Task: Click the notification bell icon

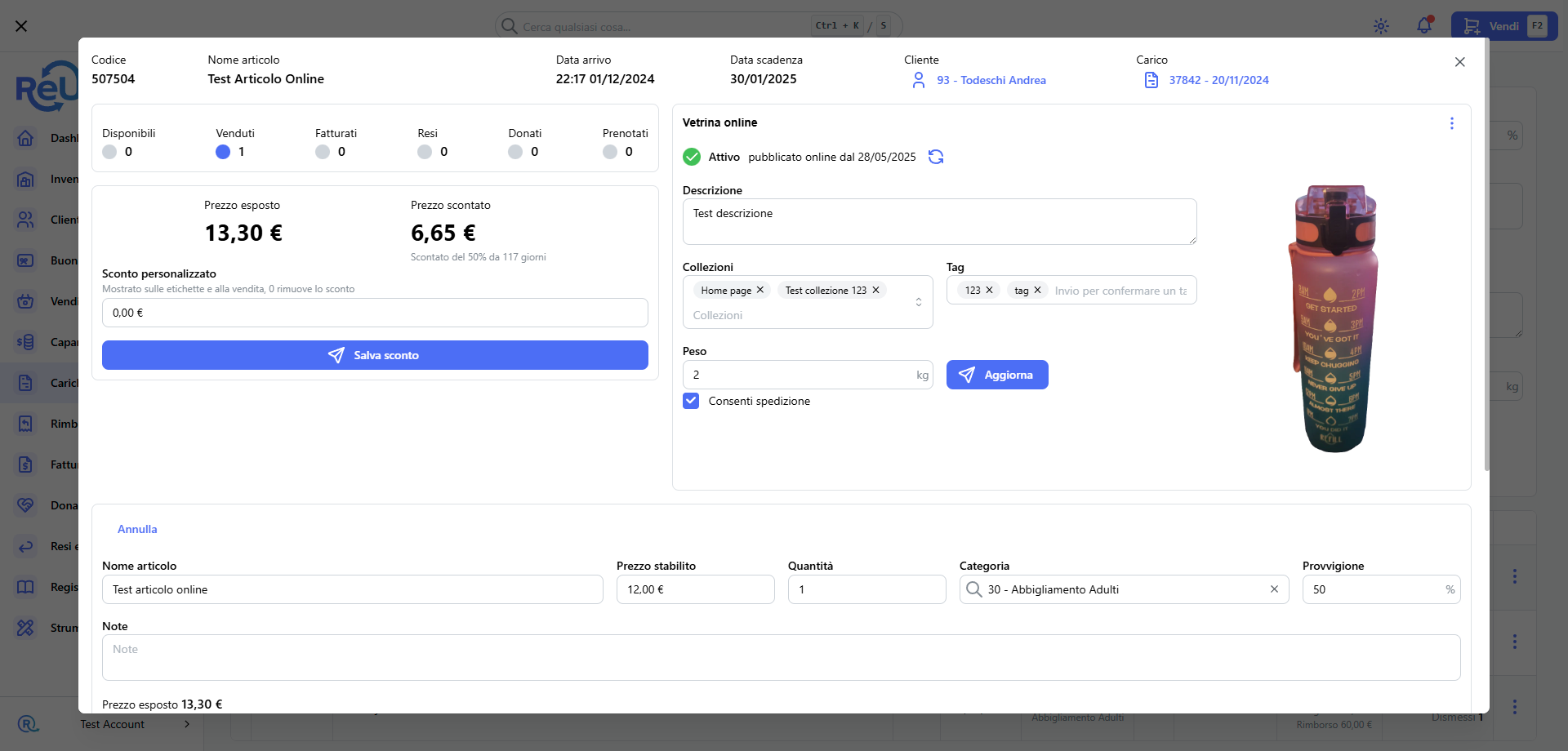Action: (x=1424, y=26)
